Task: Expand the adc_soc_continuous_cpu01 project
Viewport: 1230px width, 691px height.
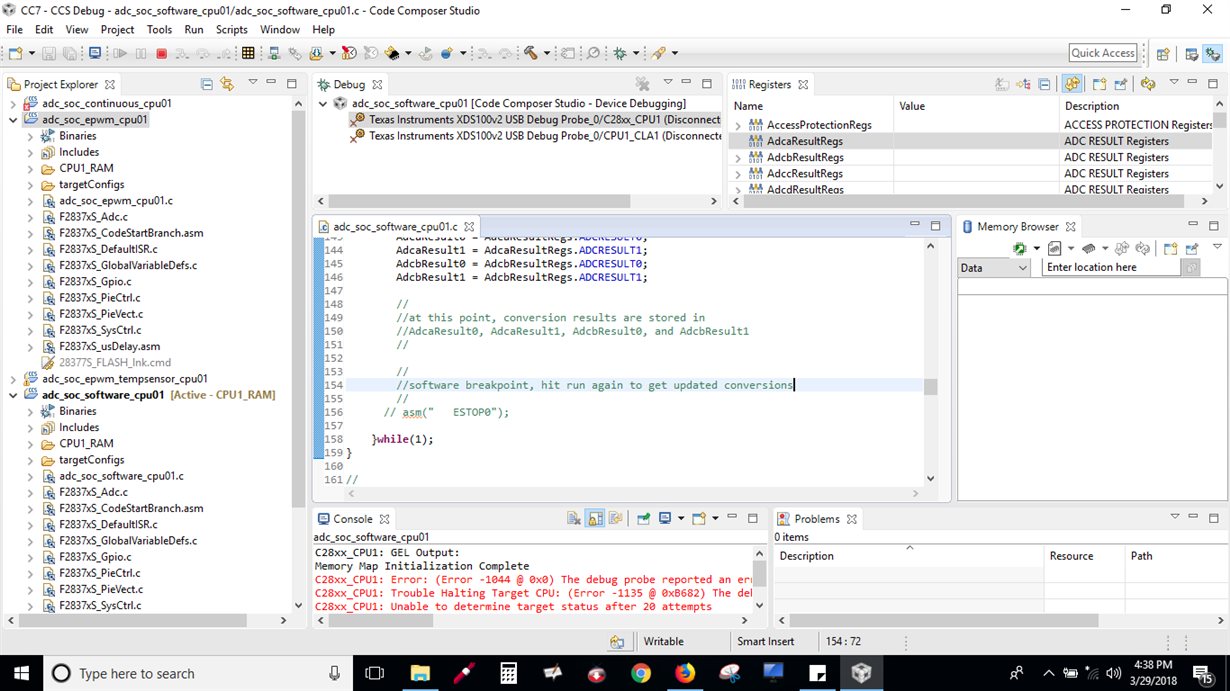Action: pos(13,104)
